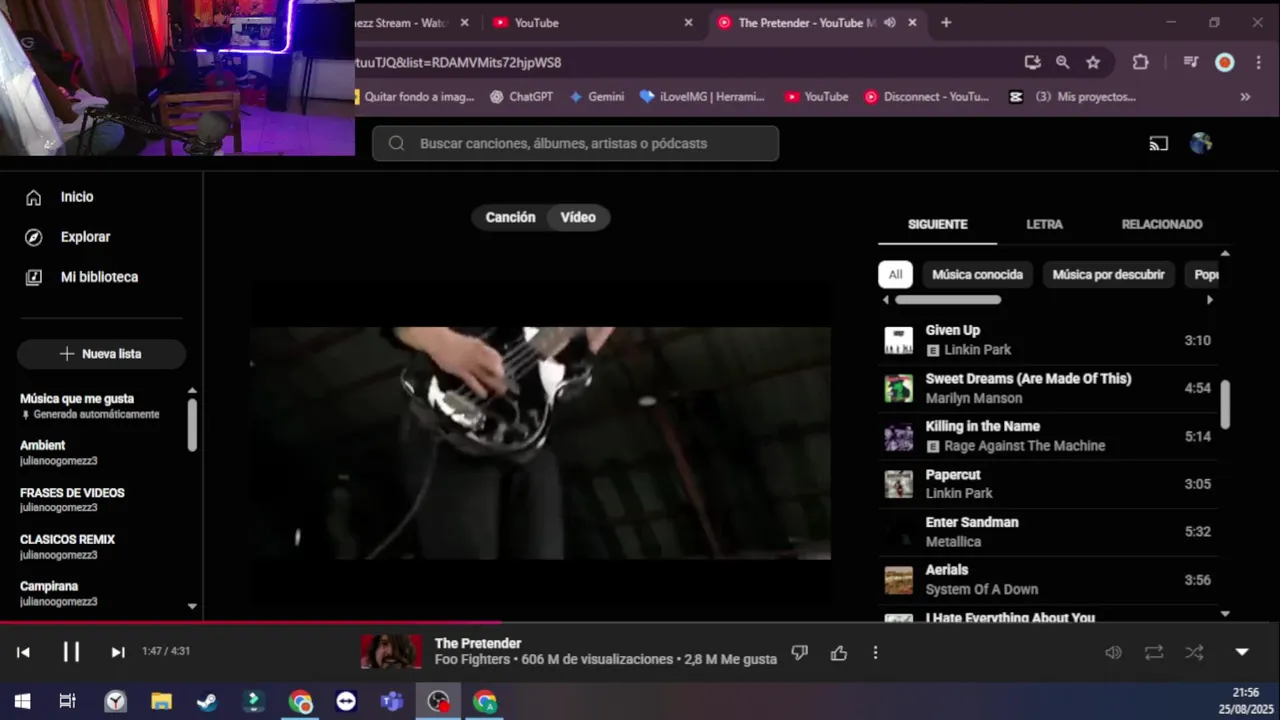1280x720 pixels.
Task: Like The Pretender with thumbs up
Action: 839,653
